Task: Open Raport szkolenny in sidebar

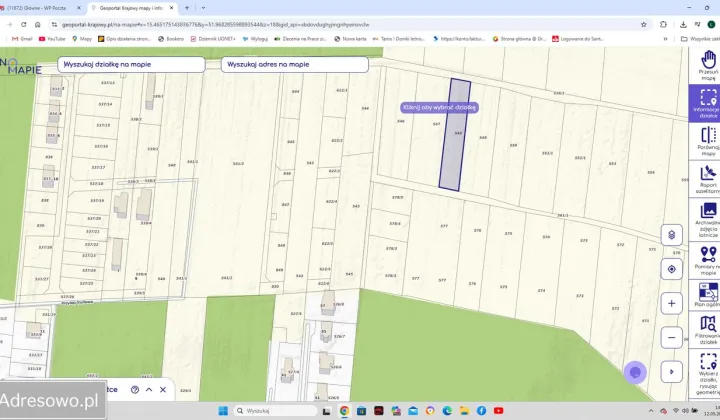Action: (x=708, y=176)
